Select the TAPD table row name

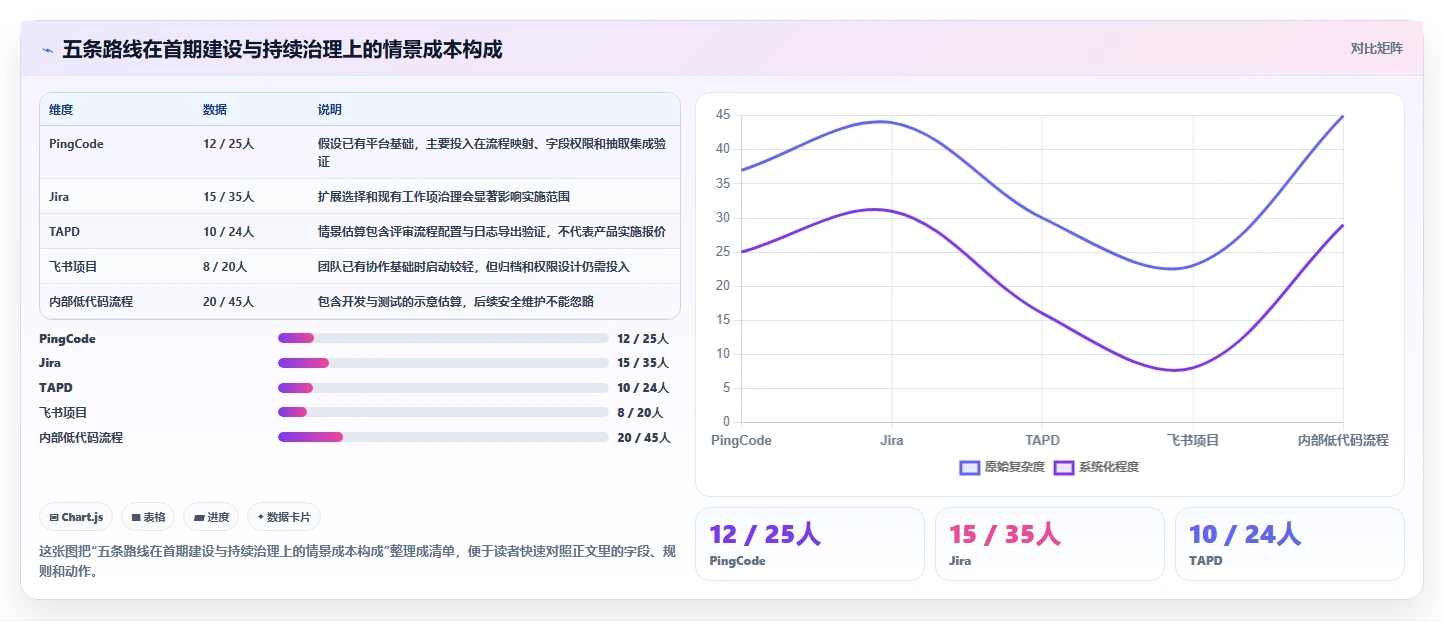[64, 232]
